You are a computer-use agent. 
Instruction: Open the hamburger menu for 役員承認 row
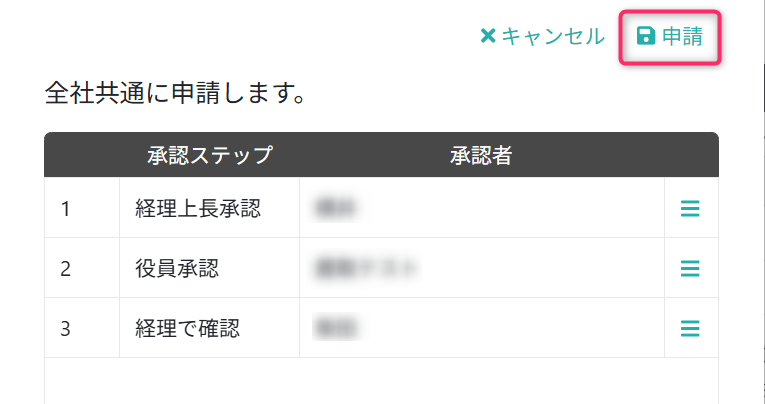[x=690, y=268]
